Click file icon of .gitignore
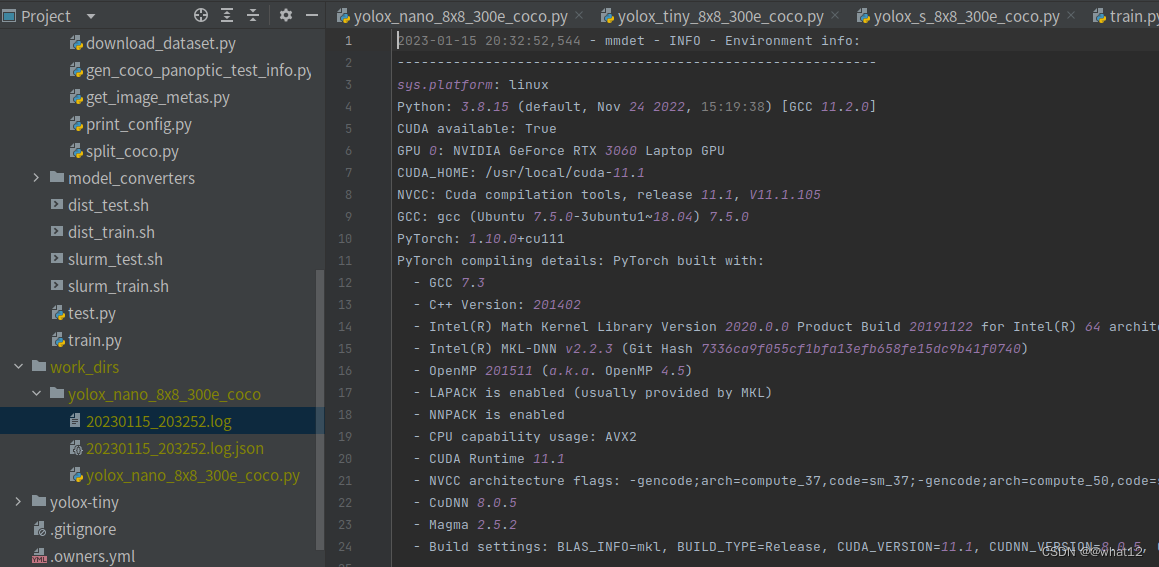1159x567 pixels. click(x=40, y=529)
